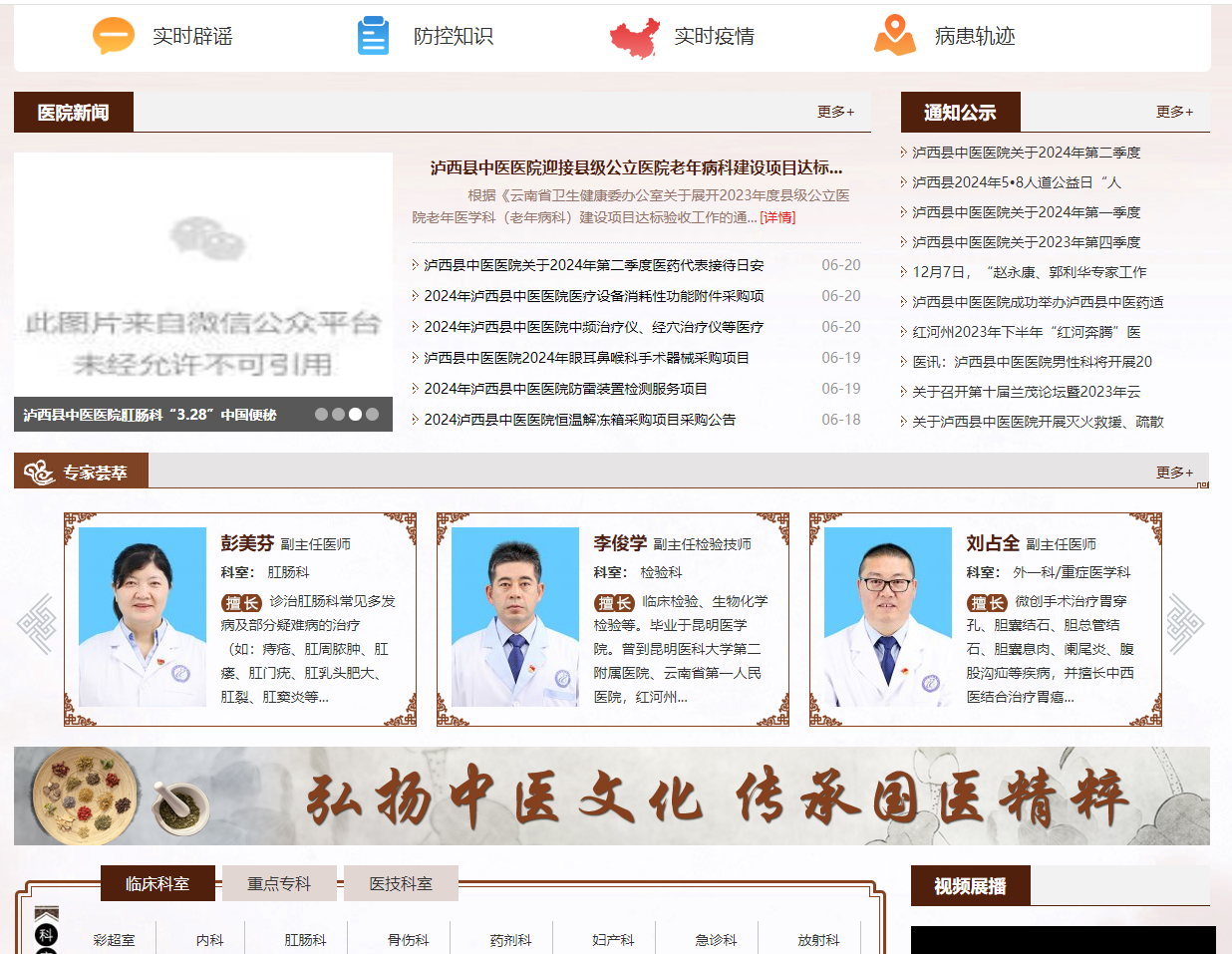Open the red China map icon for 实时疫情

(x=635, y=38)
